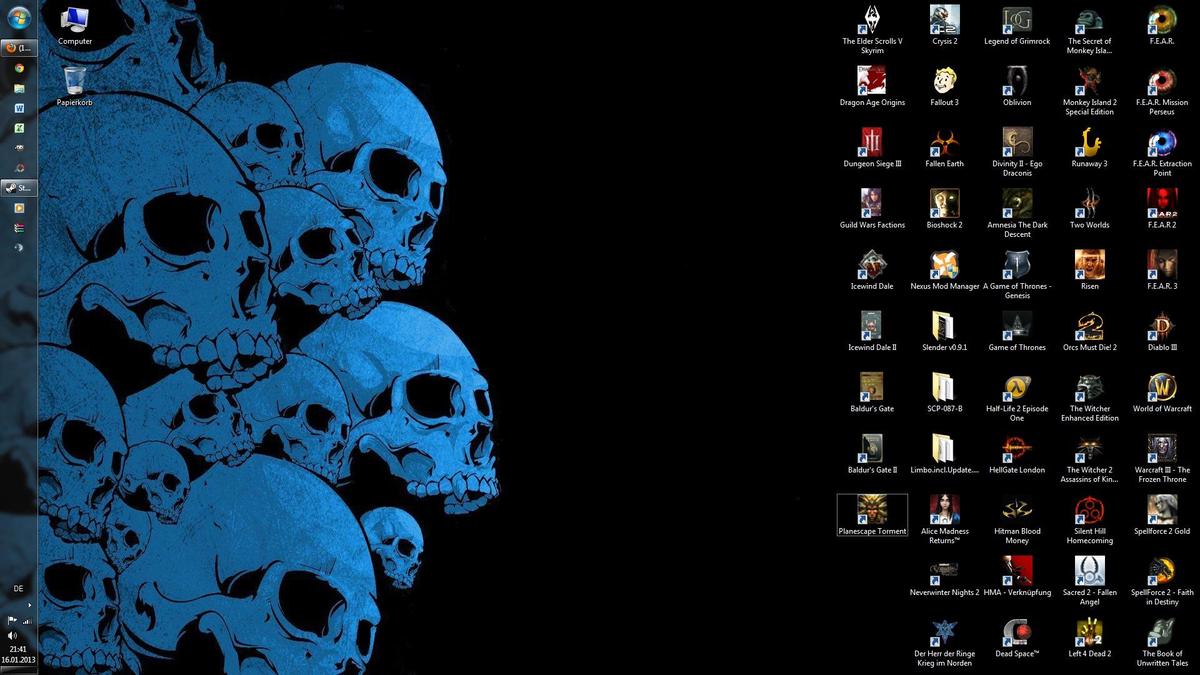1200x675 pixels.
Task: Expand the hidden tray icons arrow
Action: click(29, 605)
